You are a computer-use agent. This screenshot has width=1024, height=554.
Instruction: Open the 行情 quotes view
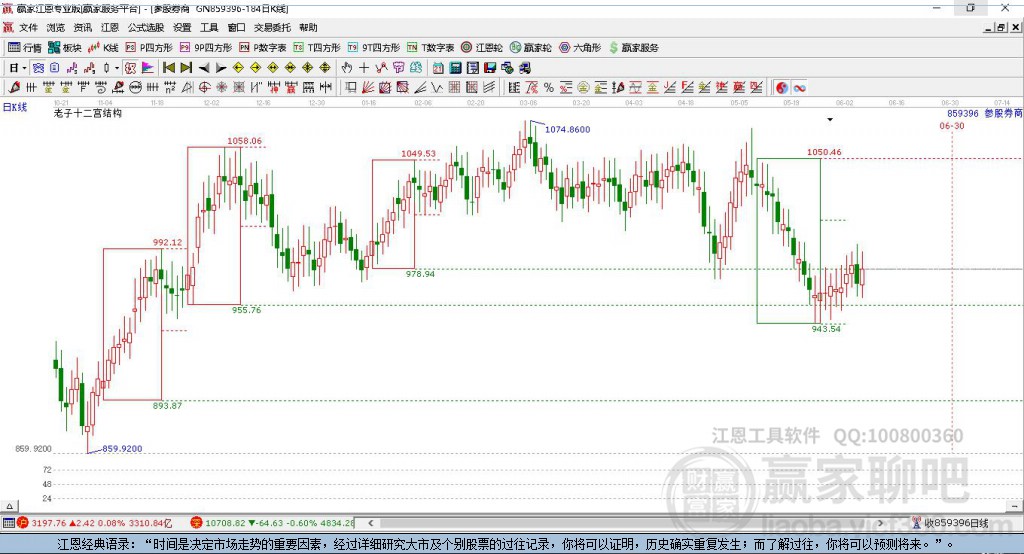(x=25, y=48)
